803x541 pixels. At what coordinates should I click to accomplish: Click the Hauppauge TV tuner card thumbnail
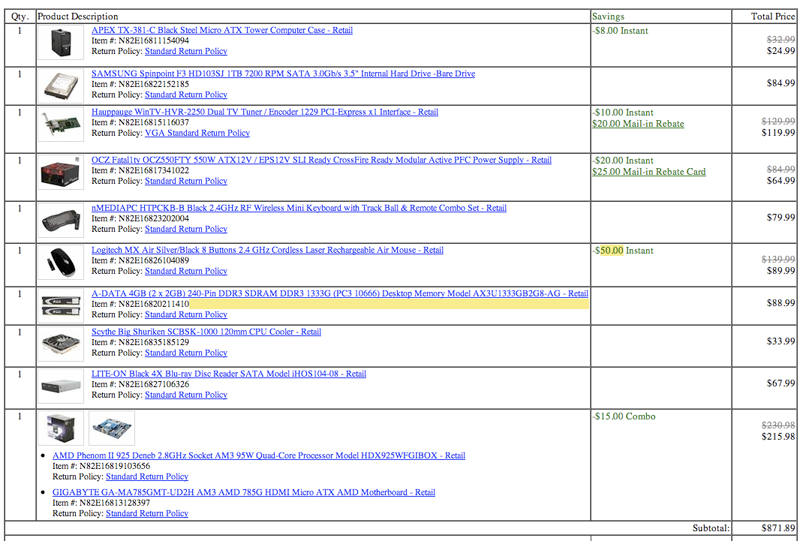coord(61,124)
